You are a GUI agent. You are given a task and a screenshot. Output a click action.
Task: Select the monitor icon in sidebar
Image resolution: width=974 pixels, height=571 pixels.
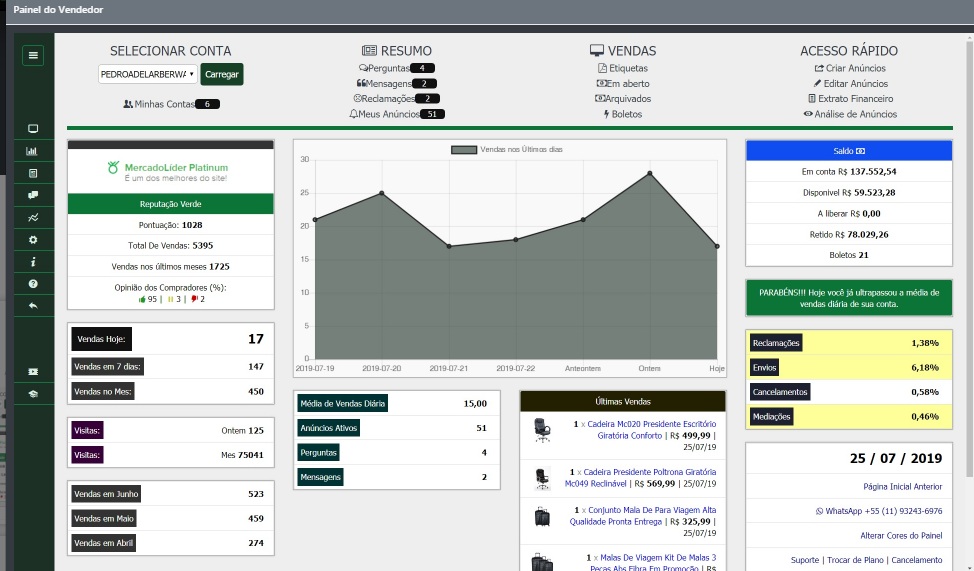33,129
